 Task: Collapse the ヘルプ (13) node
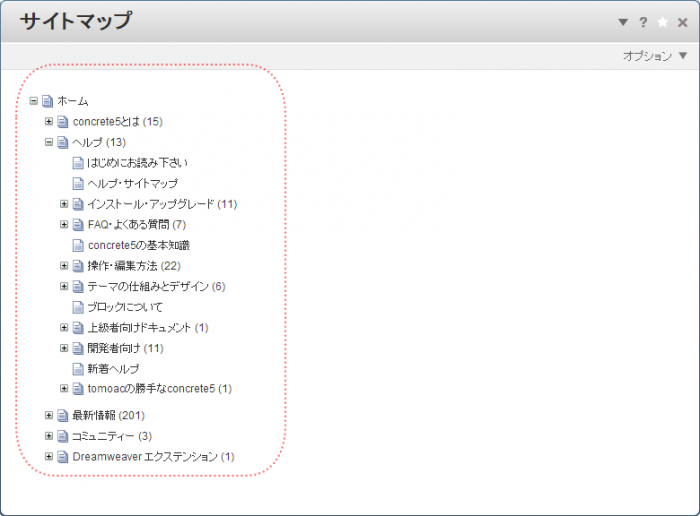[x=49, y=142]
